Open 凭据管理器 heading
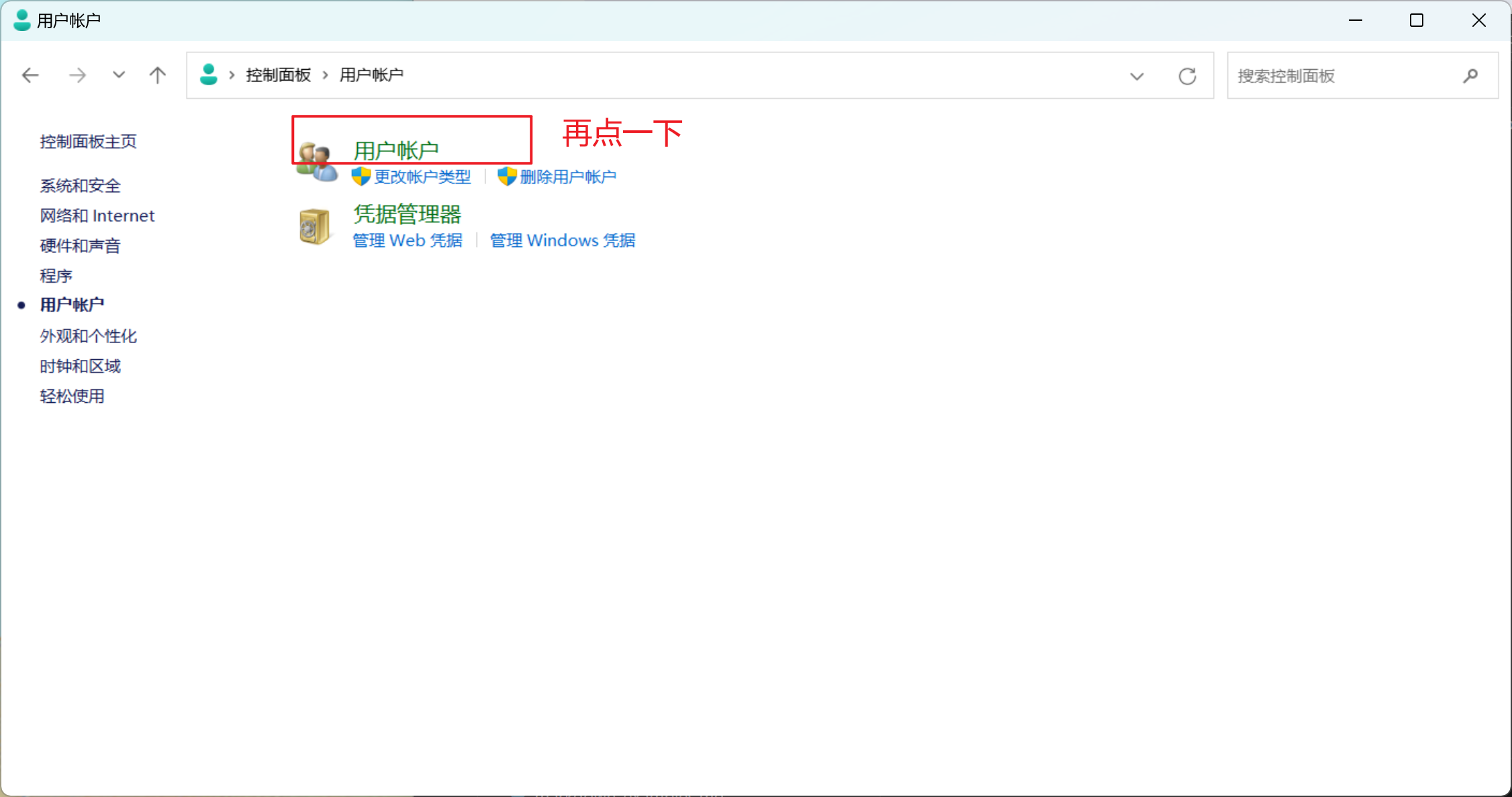1512x797 pixels. click(x=408, y=214)
